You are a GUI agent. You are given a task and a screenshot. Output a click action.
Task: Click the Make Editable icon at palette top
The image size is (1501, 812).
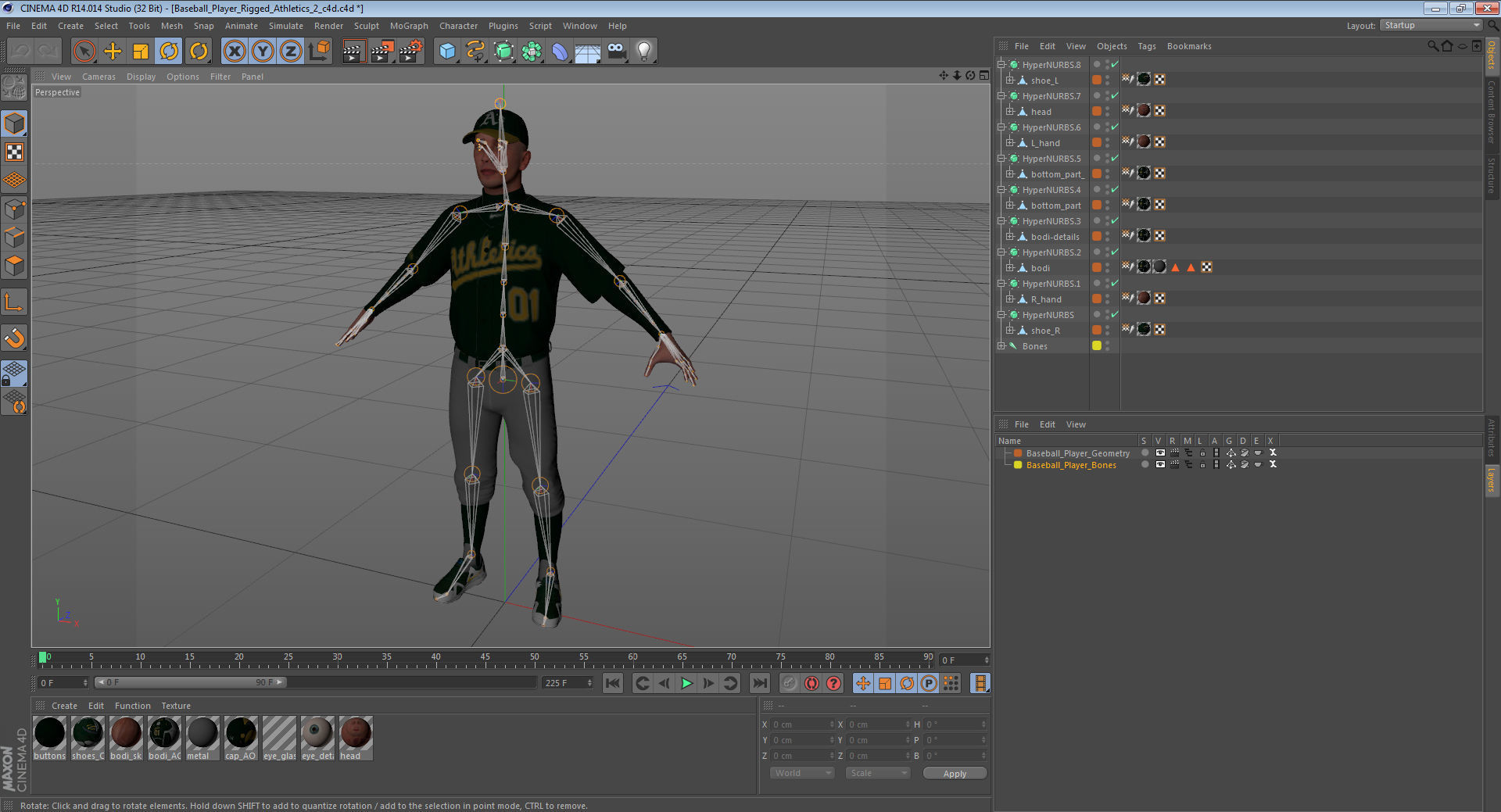point(15,88)
